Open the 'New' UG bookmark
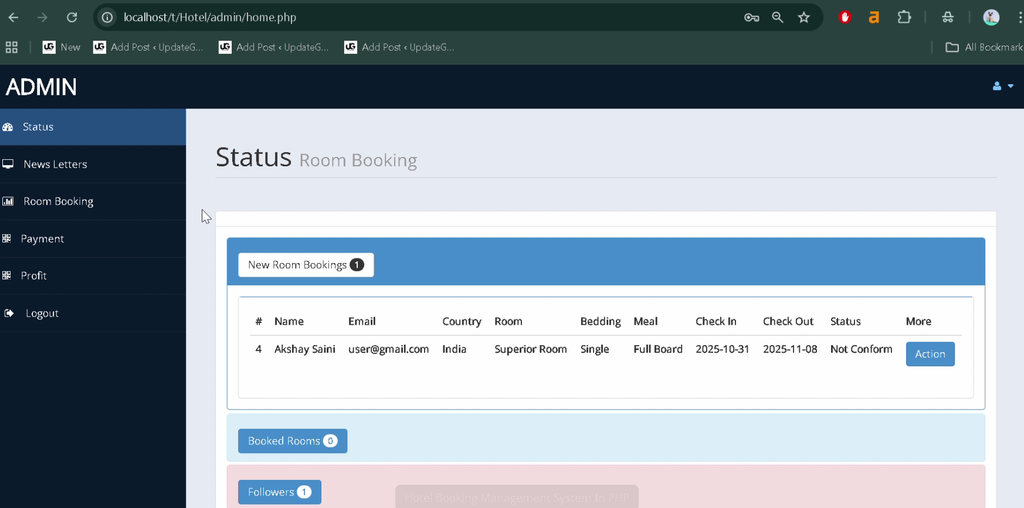The width and height of the screenshot is (1024, 508). [x=61, y=47]
